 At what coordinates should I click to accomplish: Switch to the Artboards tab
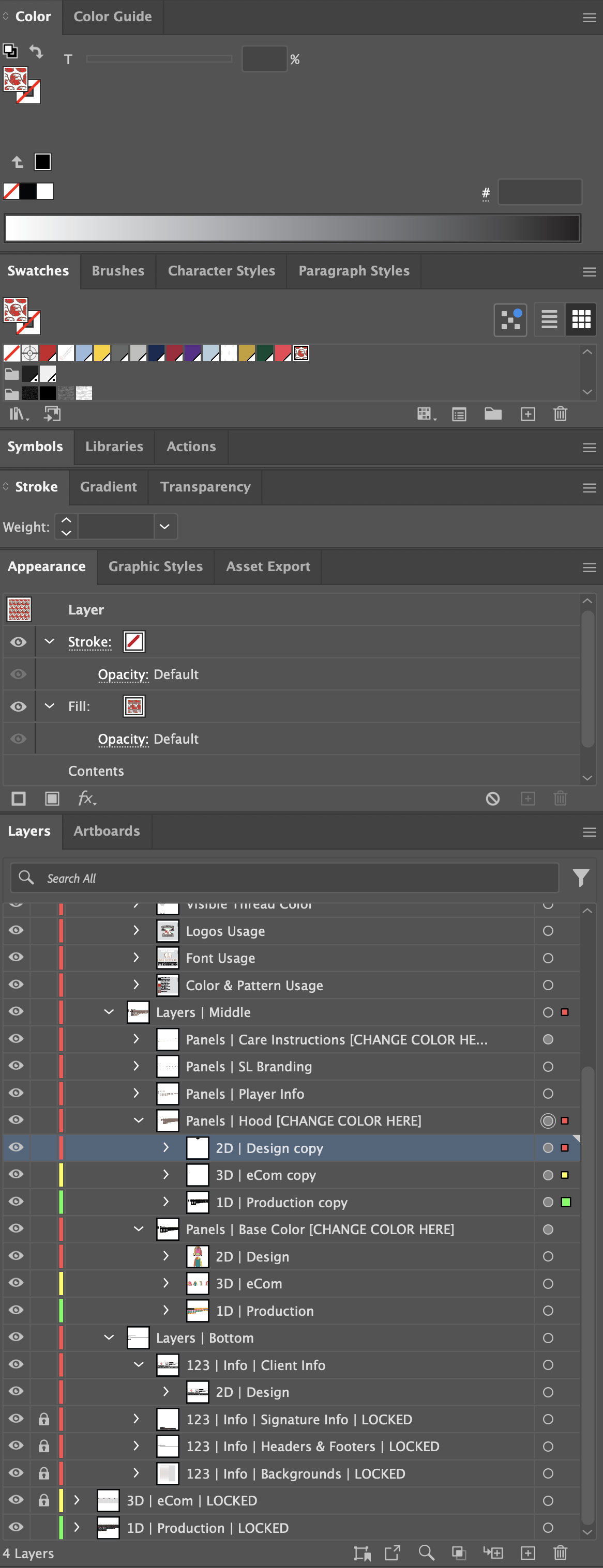(x=107, y=831)
